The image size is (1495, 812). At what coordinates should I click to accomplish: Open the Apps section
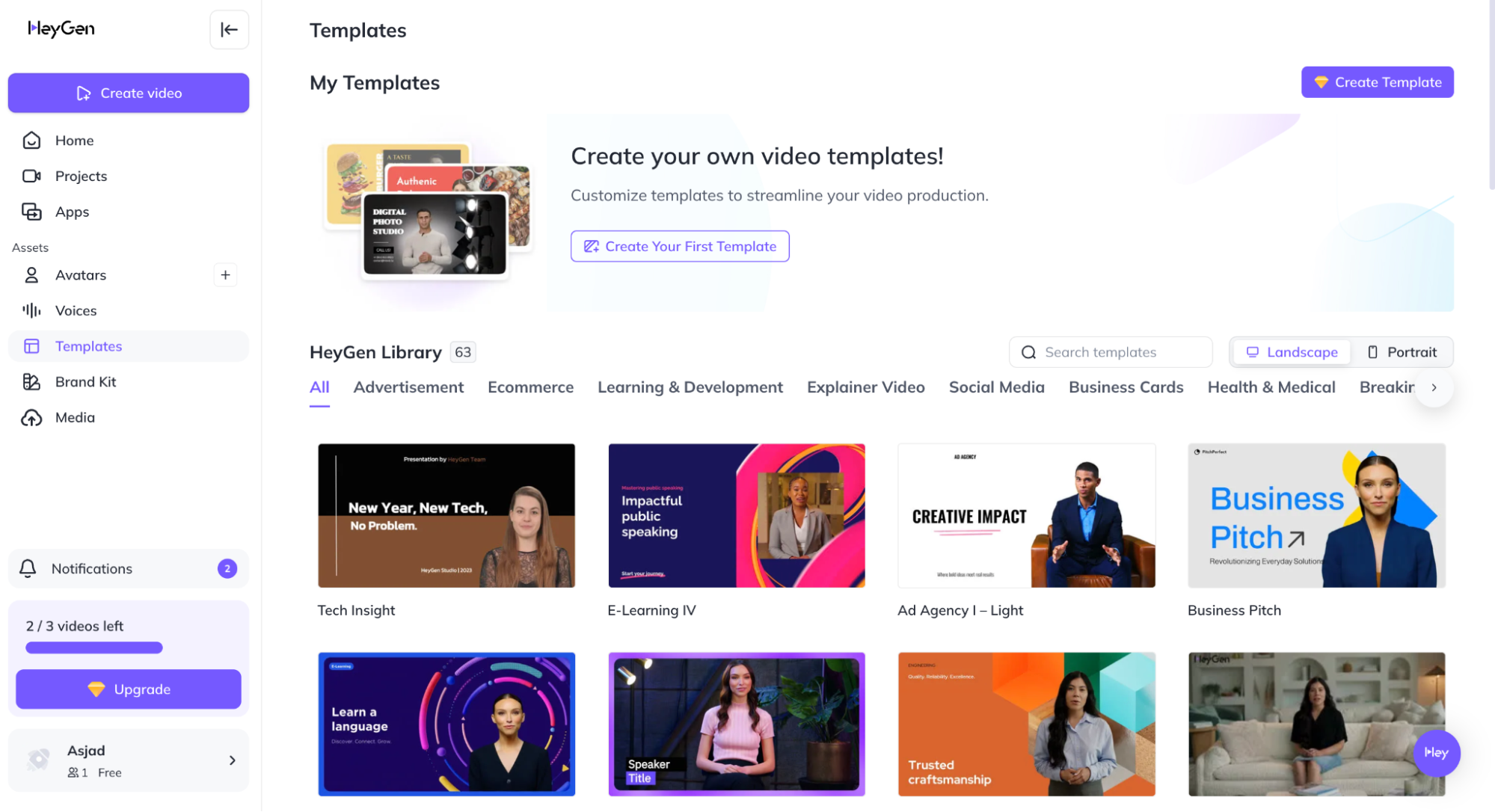72,212
